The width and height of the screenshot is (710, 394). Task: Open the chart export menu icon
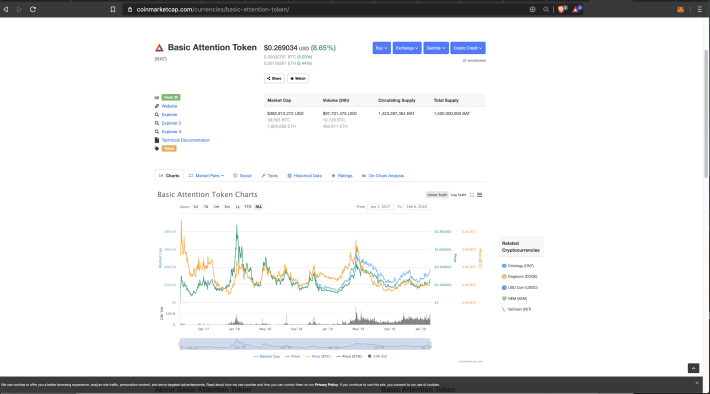coord(480,195)
